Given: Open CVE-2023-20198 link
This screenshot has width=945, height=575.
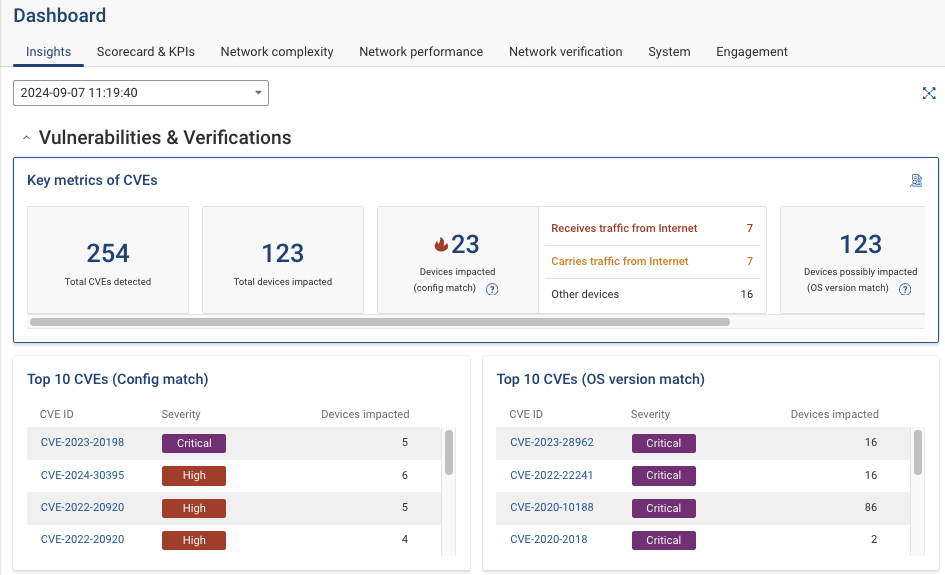Looking at the screenshot, I should [x=82, y=443].
